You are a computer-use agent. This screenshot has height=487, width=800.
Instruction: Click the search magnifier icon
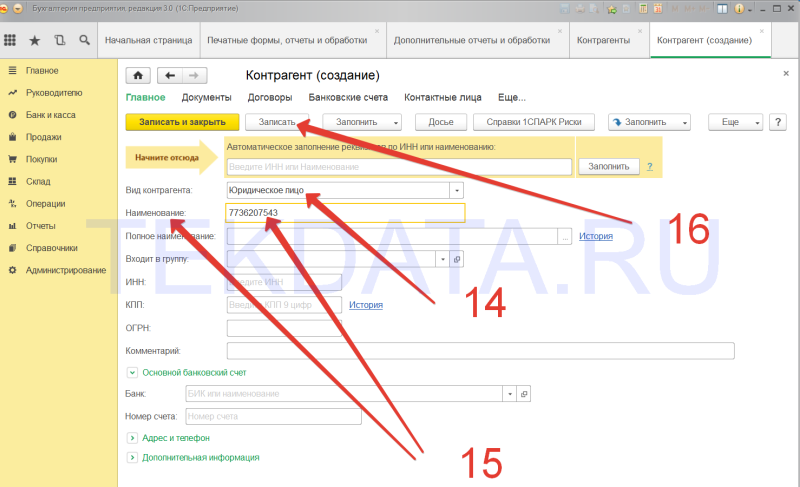84,40
